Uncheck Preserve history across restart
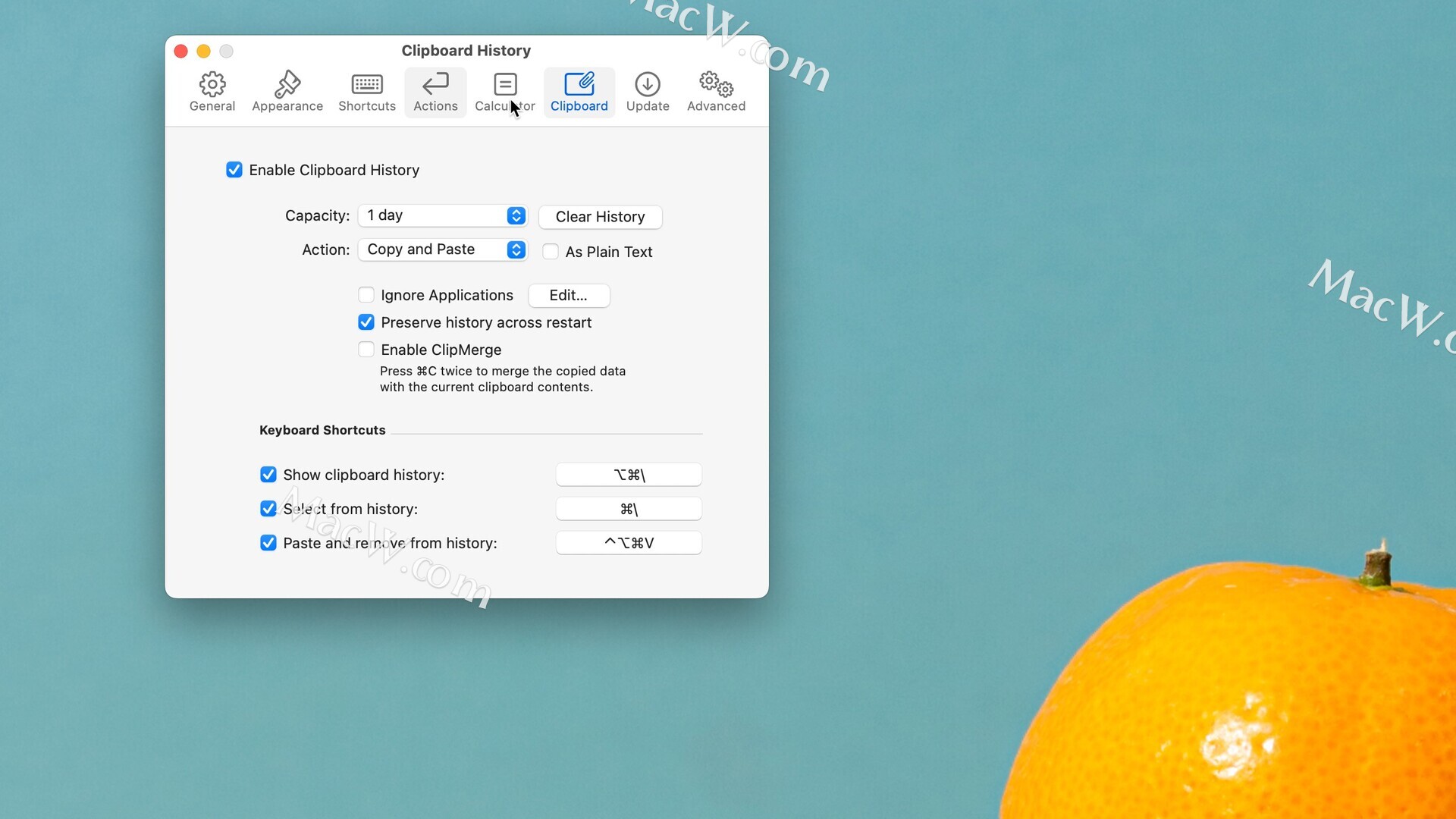Image resolution: width=1456 pixels, height=819 pixels. [366, 322]
